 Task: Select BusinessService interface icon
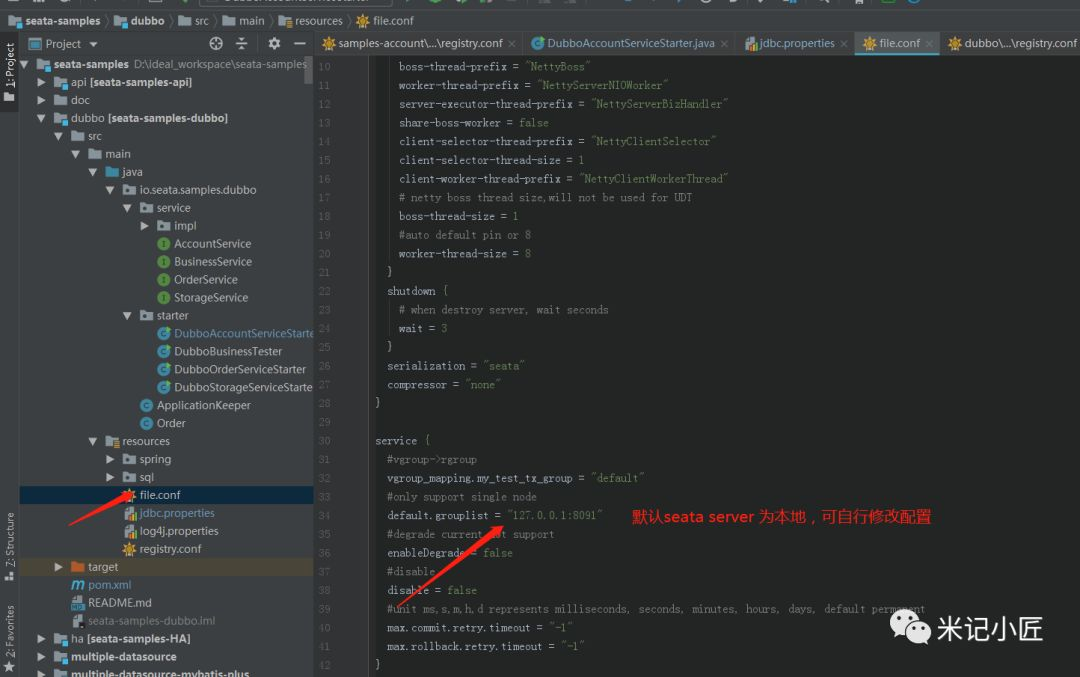coord(163,262)
